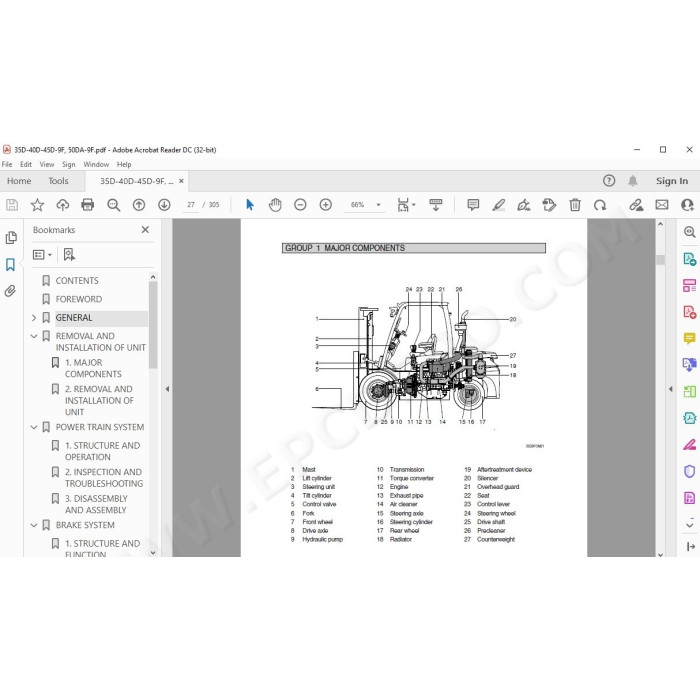Zoom out with minus button

(x=300, y=205)
